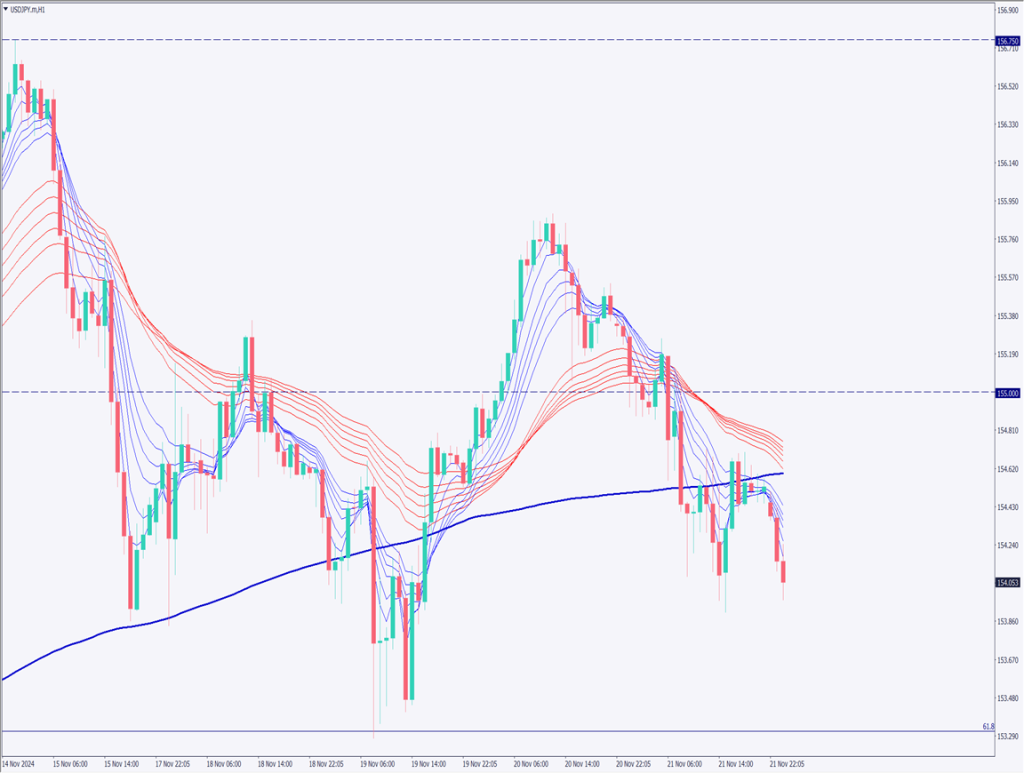Click the 156.330 price scale value
This screenshot has height=773, width=1024.
point(1008,125)
